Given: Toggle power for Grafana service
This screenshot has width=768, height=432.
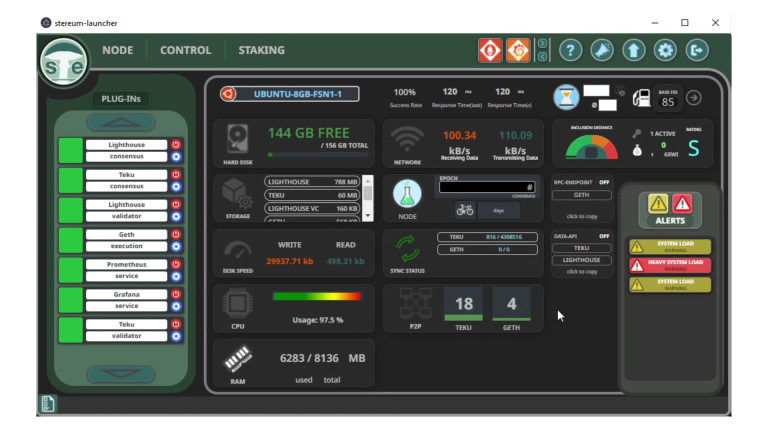Looking at the screenshot, I should coord(176,294).
